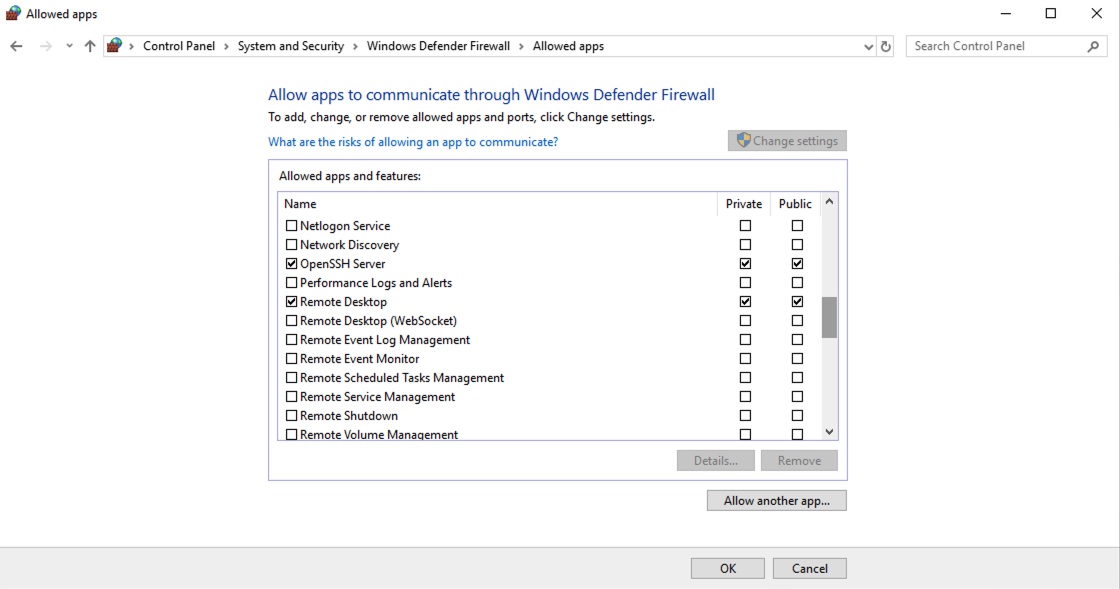Check the Netlogon Service app checkbox

[x=291, y=225]
